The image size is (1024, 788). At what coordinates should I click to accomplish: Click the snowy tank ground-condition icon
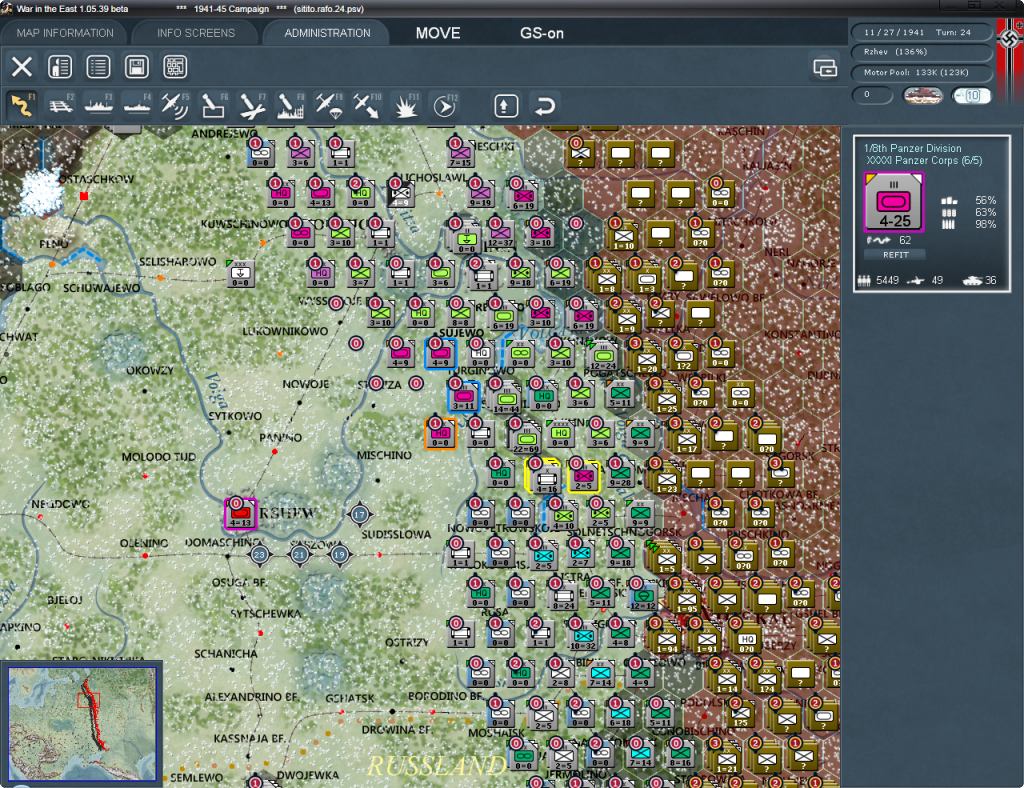(x=922, y=95)
